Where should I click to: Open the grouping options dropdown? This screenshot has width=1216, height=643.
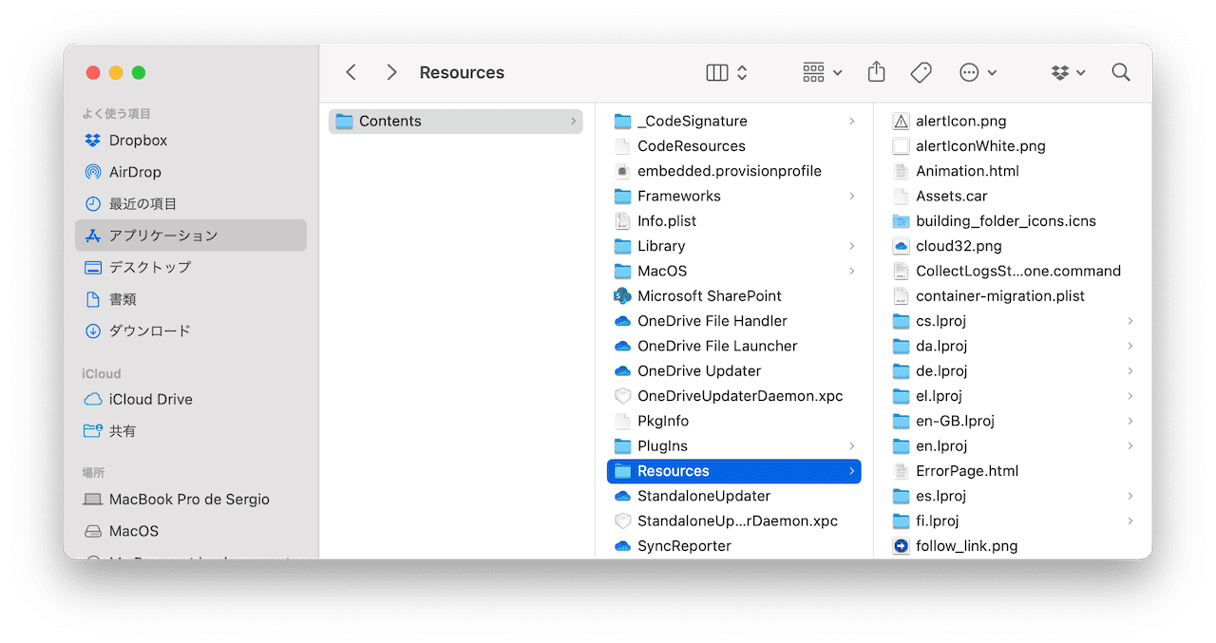click(x=822, y=72)
